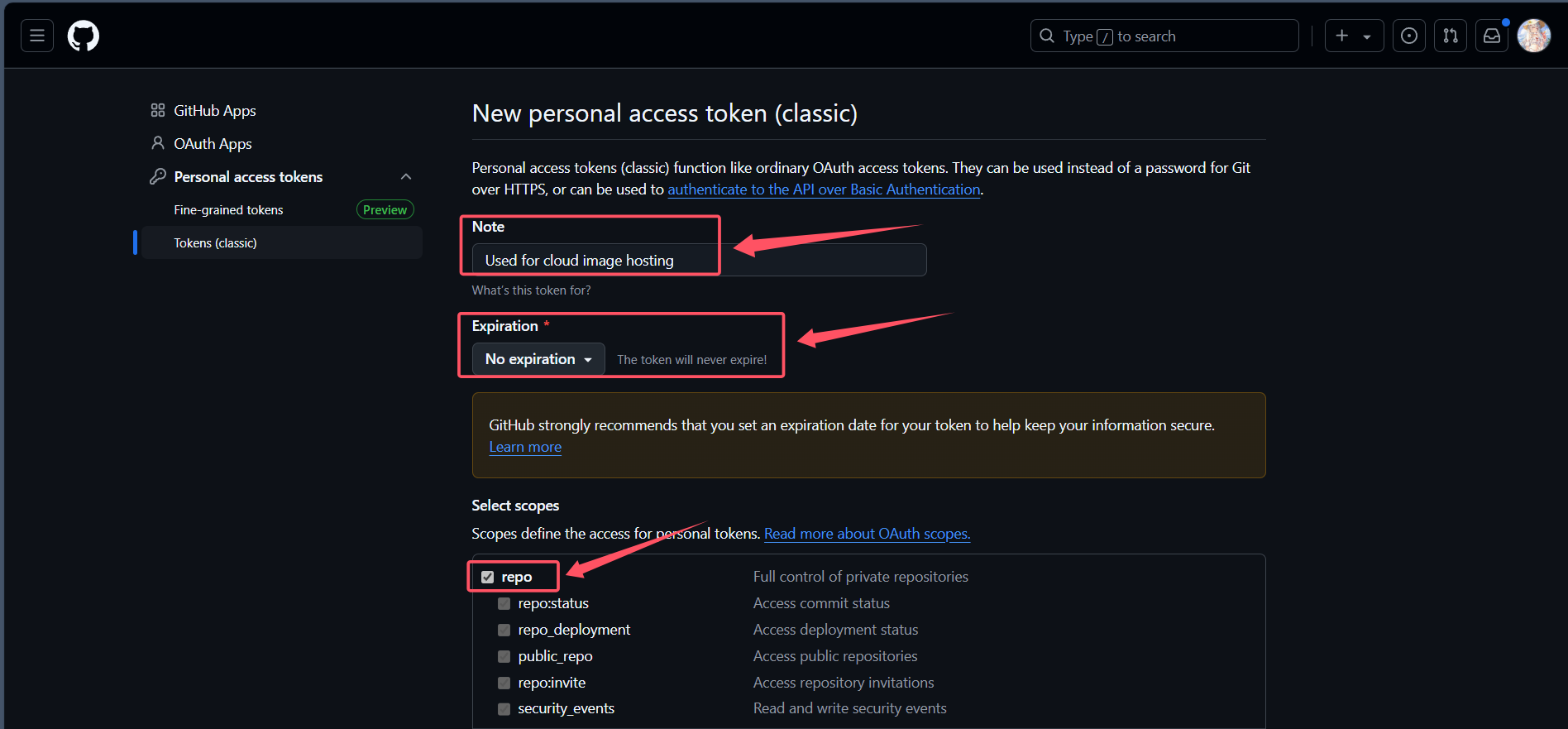Open Read more about OAuth scopes link
Image resolution: width=1568 pixels, height=729 pixels.
click(867, 534)
